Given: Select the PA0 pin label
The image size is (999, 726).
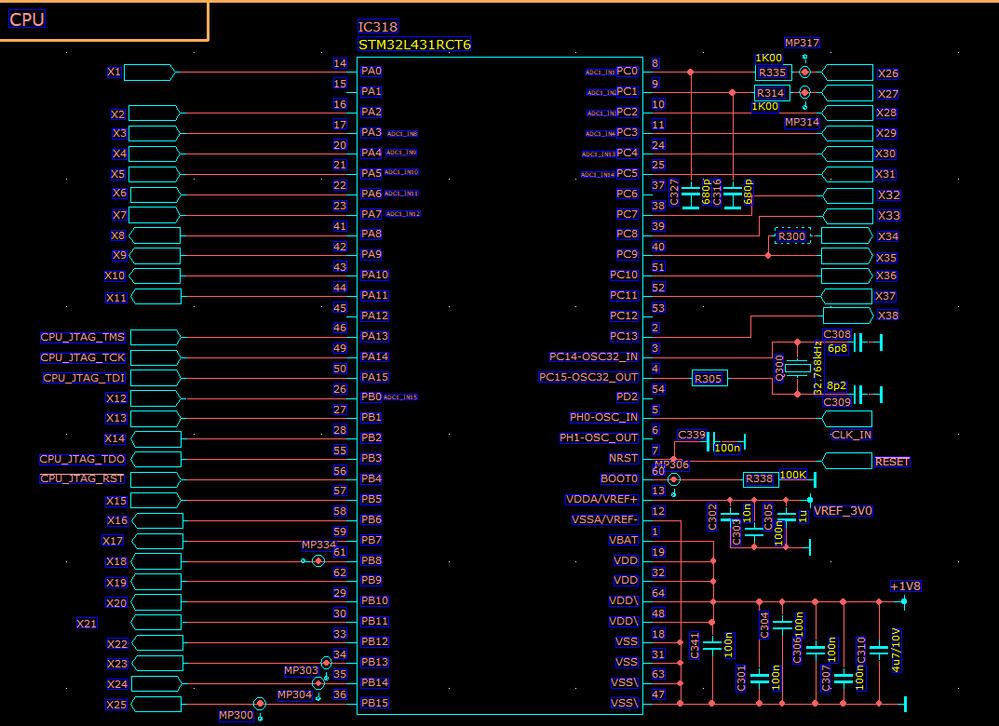Looking at the screenshot, I should (x=371, y=71).
